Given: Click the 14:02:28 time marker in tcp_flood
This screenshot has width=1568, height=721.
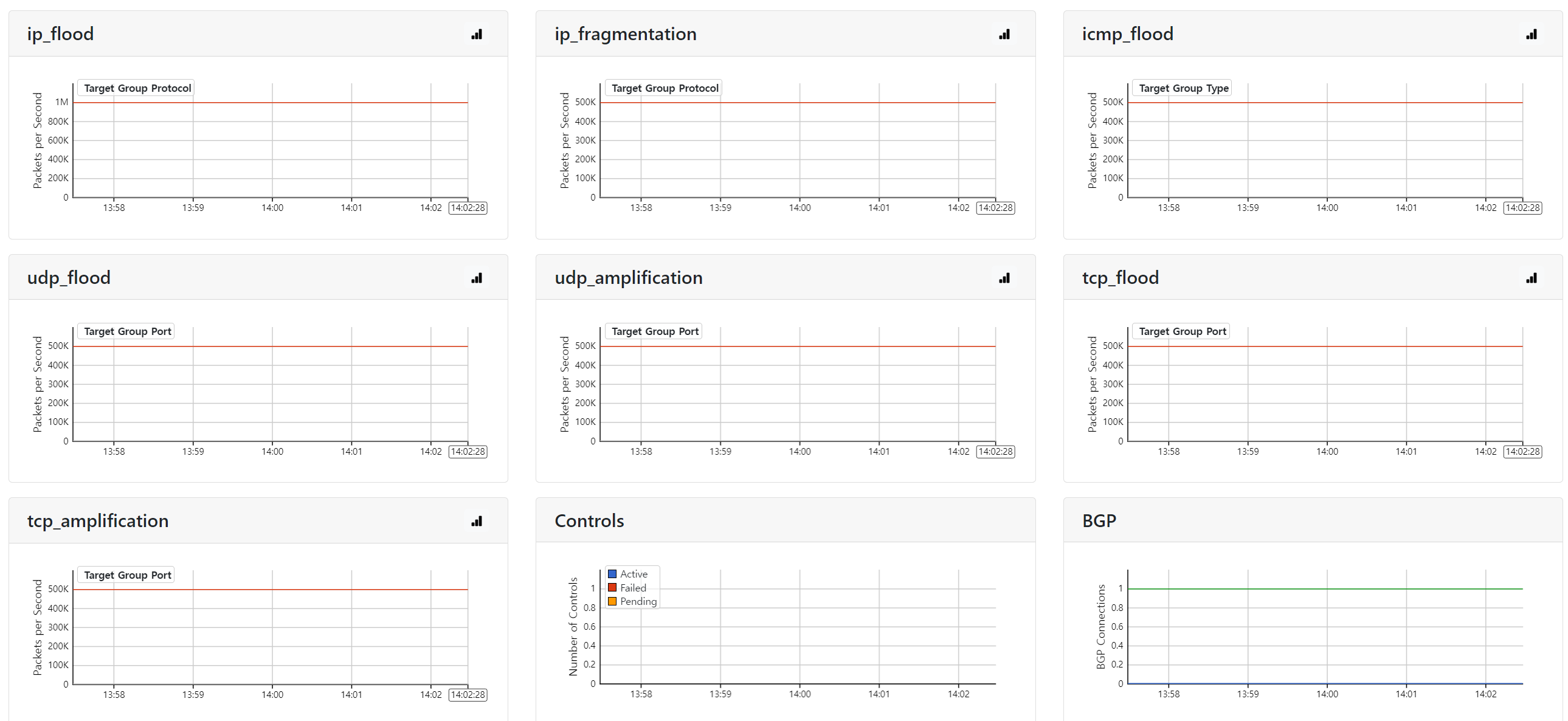Looking at the screenshot, I should point(1522,452).
